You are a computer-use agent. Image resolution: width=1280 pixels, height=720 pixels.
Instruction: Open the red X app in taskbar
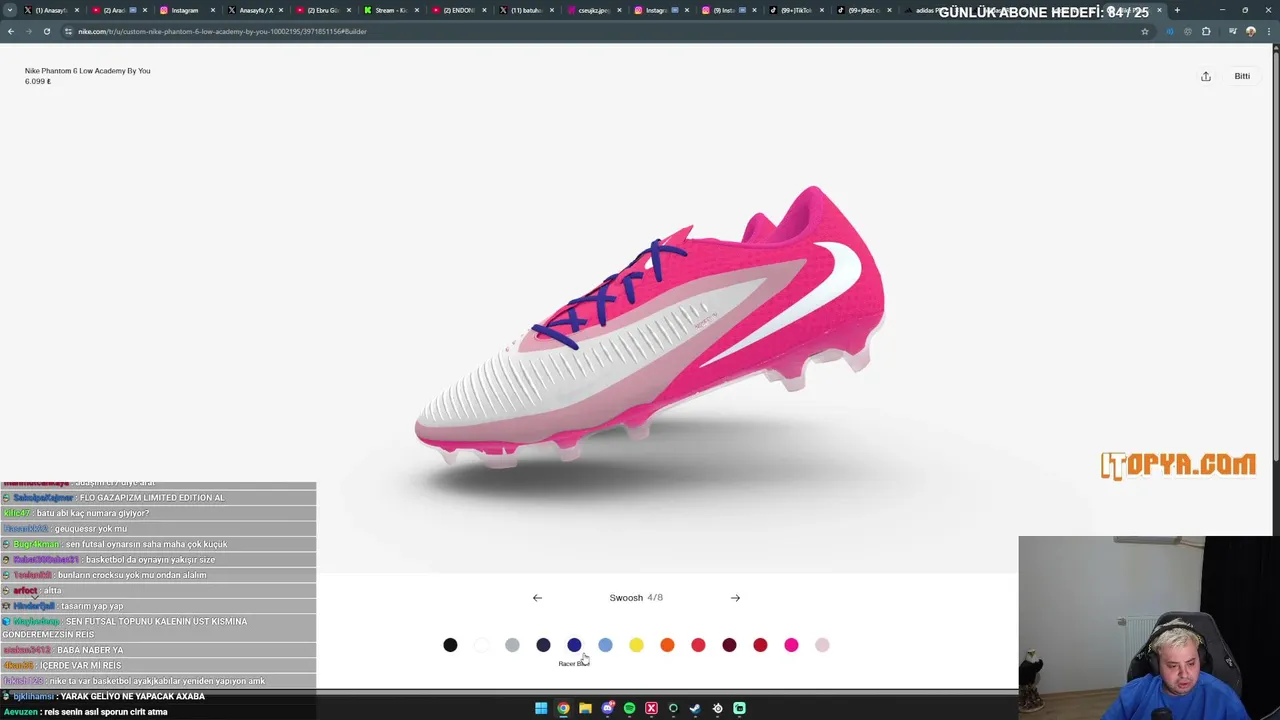651,708
